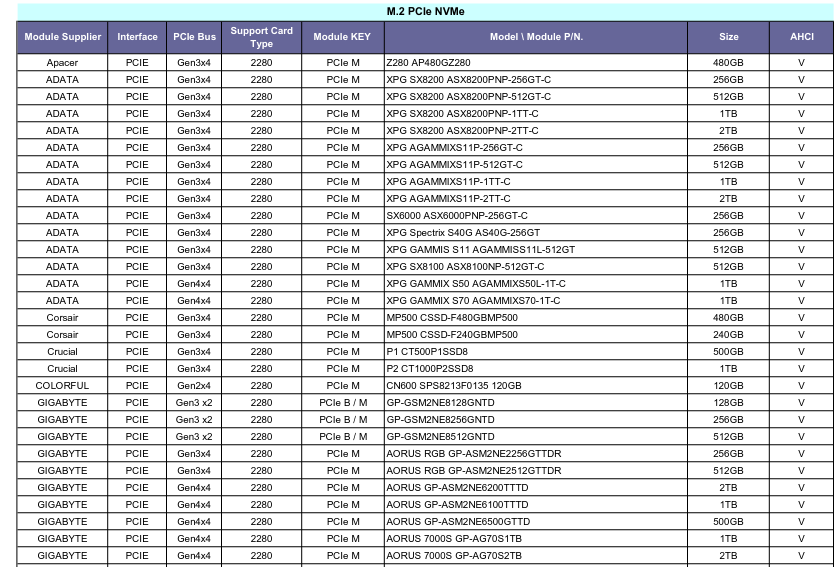
Task: Click 128GB size cell
Action: (729, 402)
